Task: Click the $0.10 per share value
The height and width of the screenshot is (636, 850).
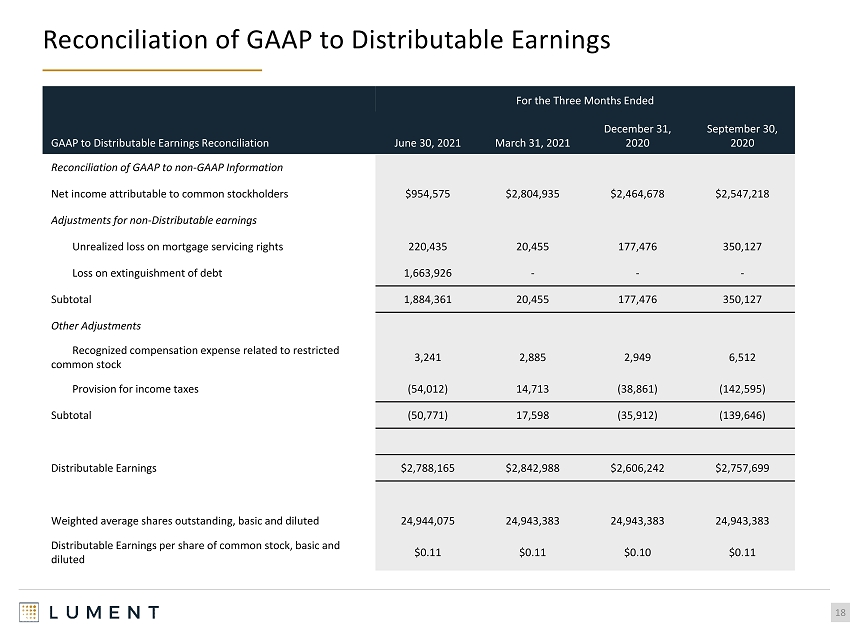Action: 638,553
